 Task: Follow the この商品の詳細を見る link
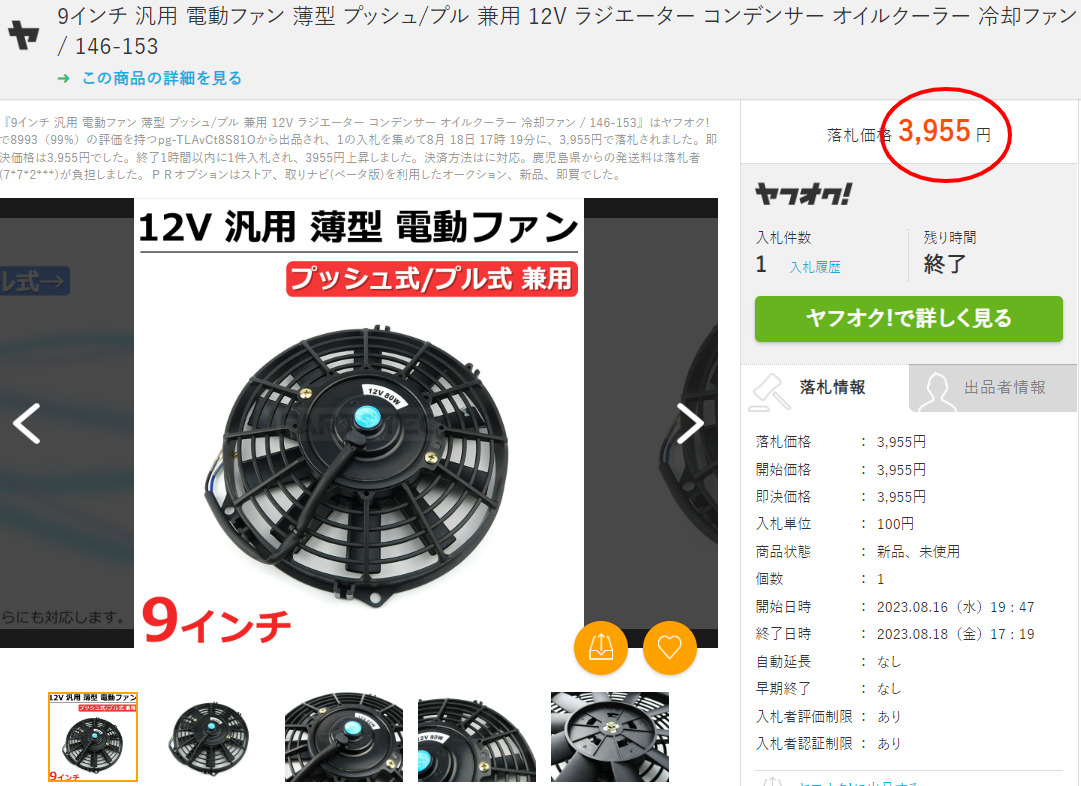click(x=162, y=79)
